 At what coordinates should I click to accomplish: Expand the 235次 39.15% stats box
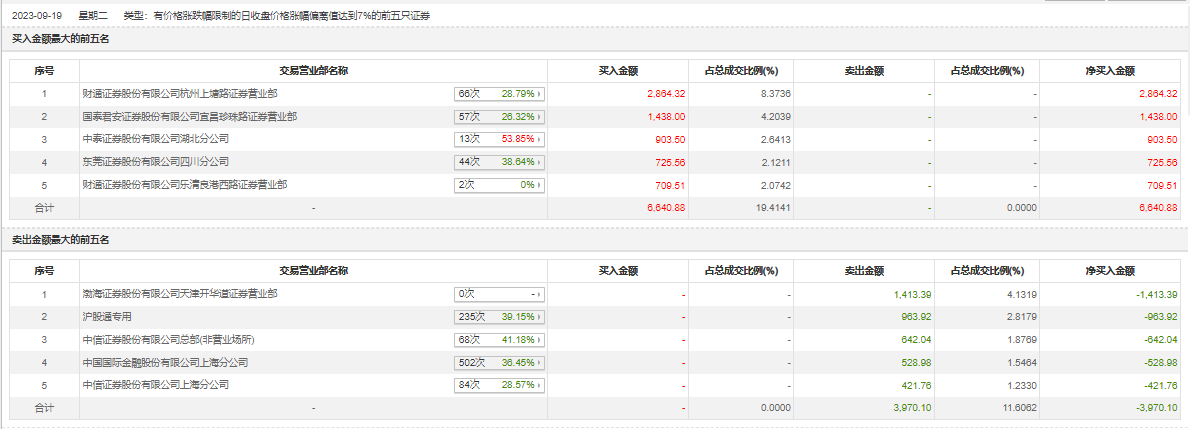point(499,317)
